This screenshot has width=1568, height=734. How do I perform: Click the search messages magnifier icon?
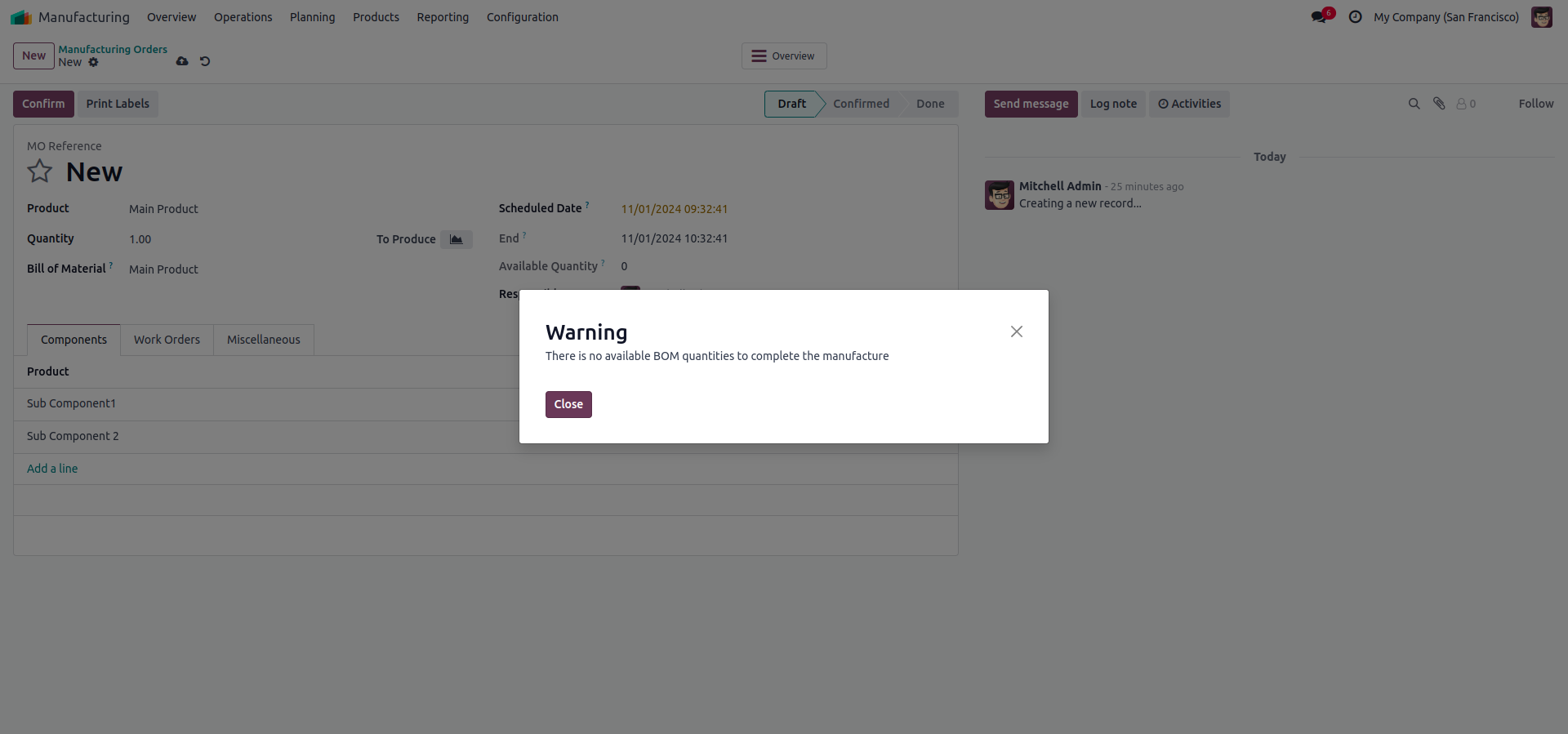(x=1414, y=104)
